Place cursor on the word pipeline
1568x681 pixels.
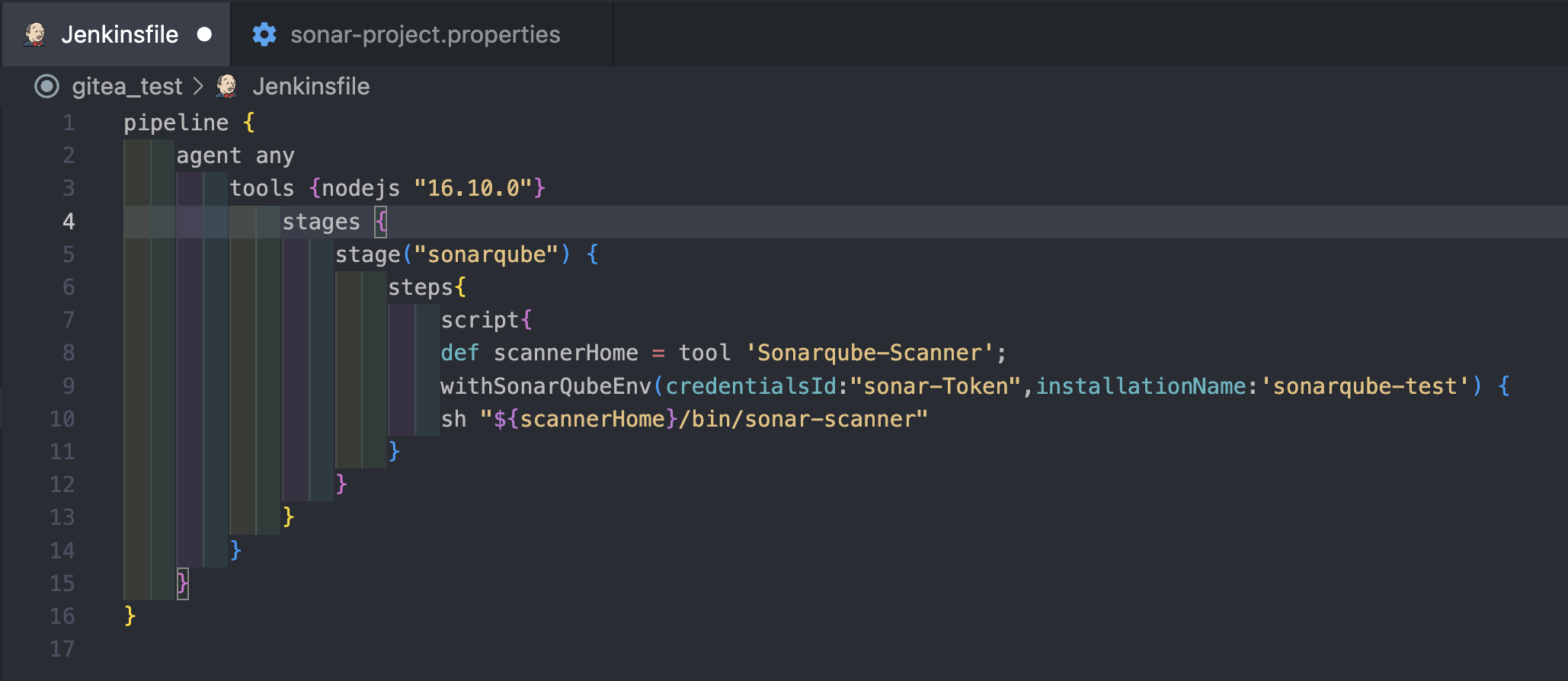click(176, 123)
